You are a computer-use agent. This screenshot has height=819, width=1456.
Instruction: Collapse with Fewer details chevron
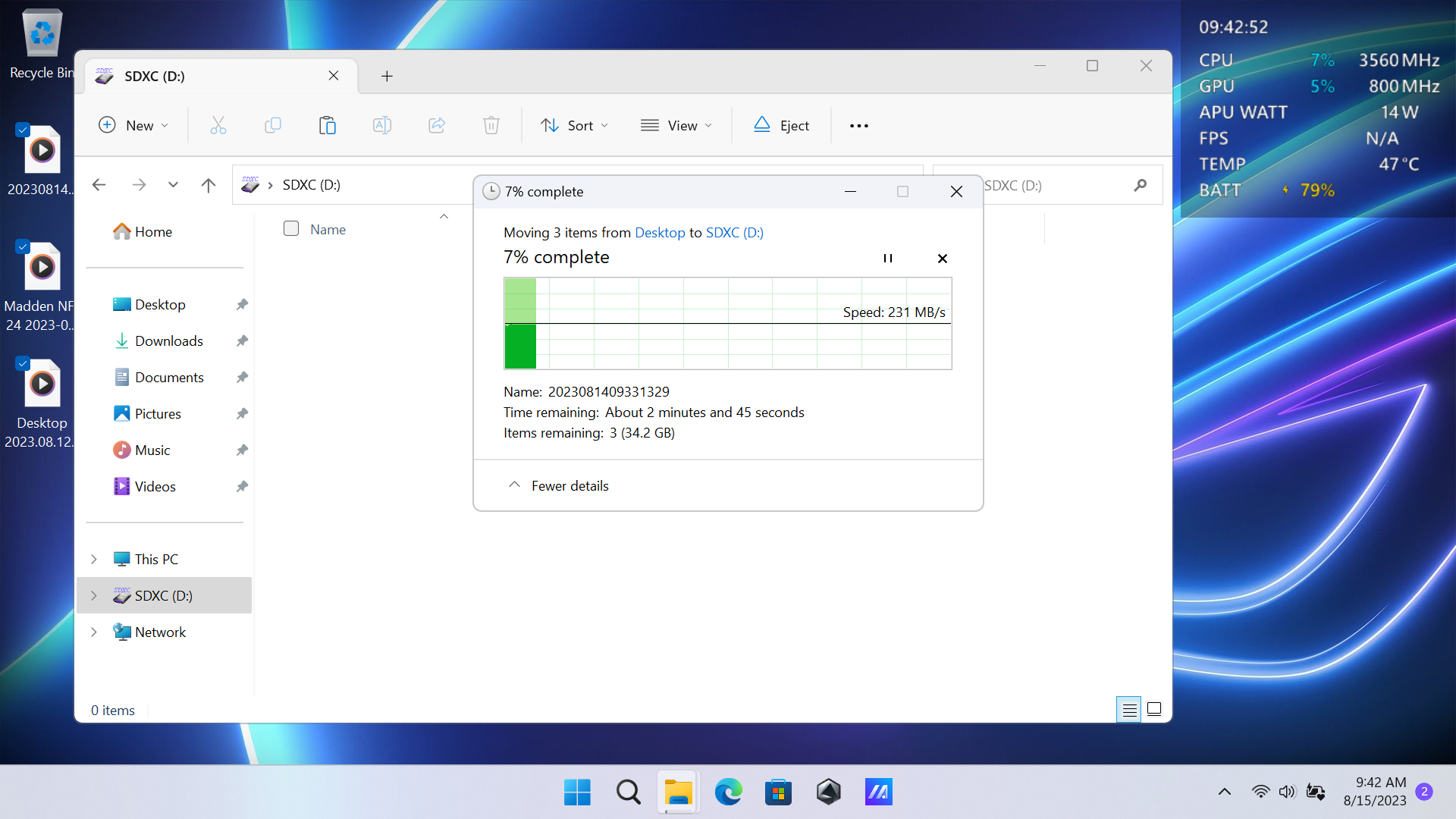coord(514,485)
